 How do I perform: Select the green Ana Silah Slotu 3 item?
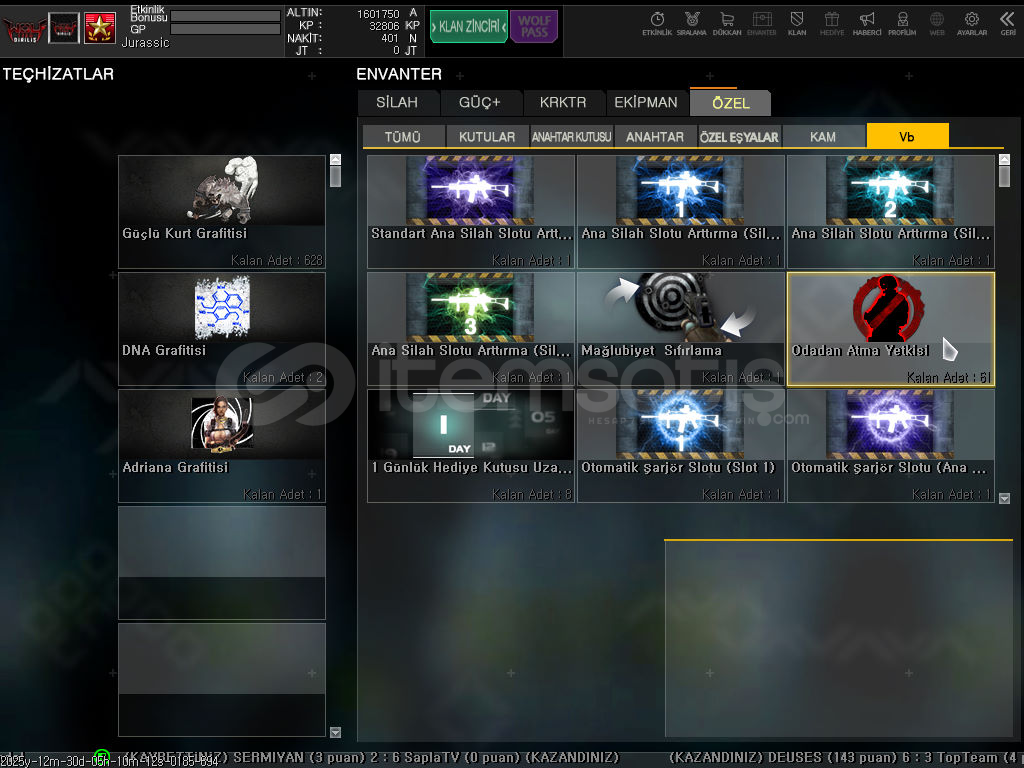point(471,328)
